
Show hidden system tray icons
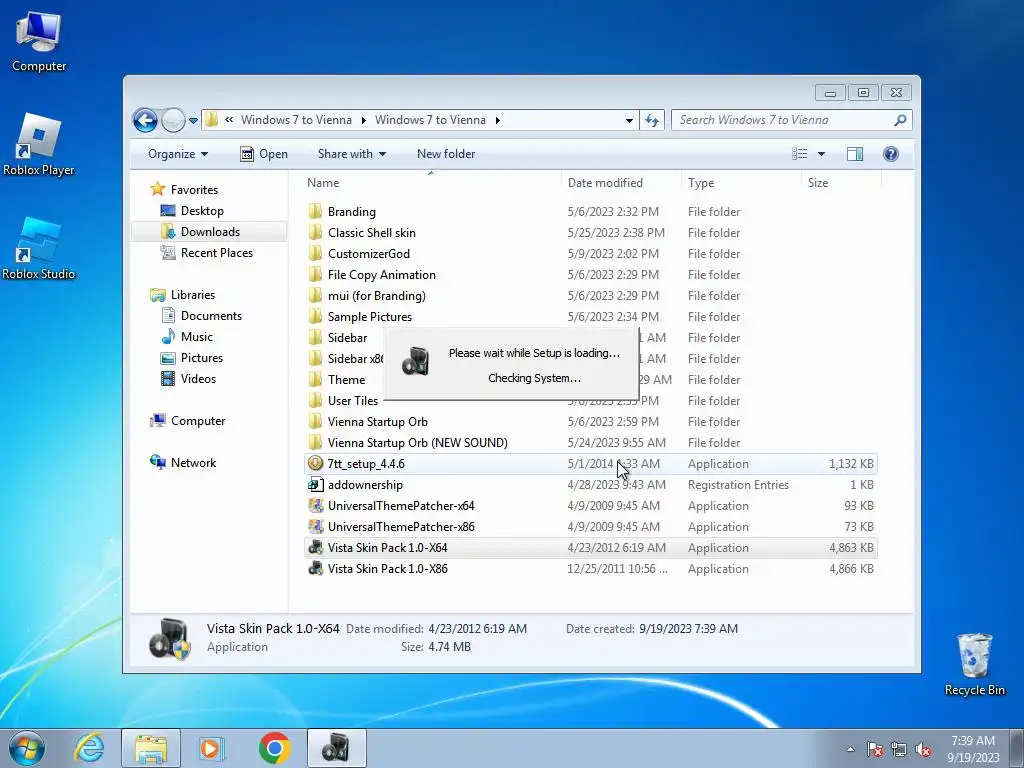point(850,749)
